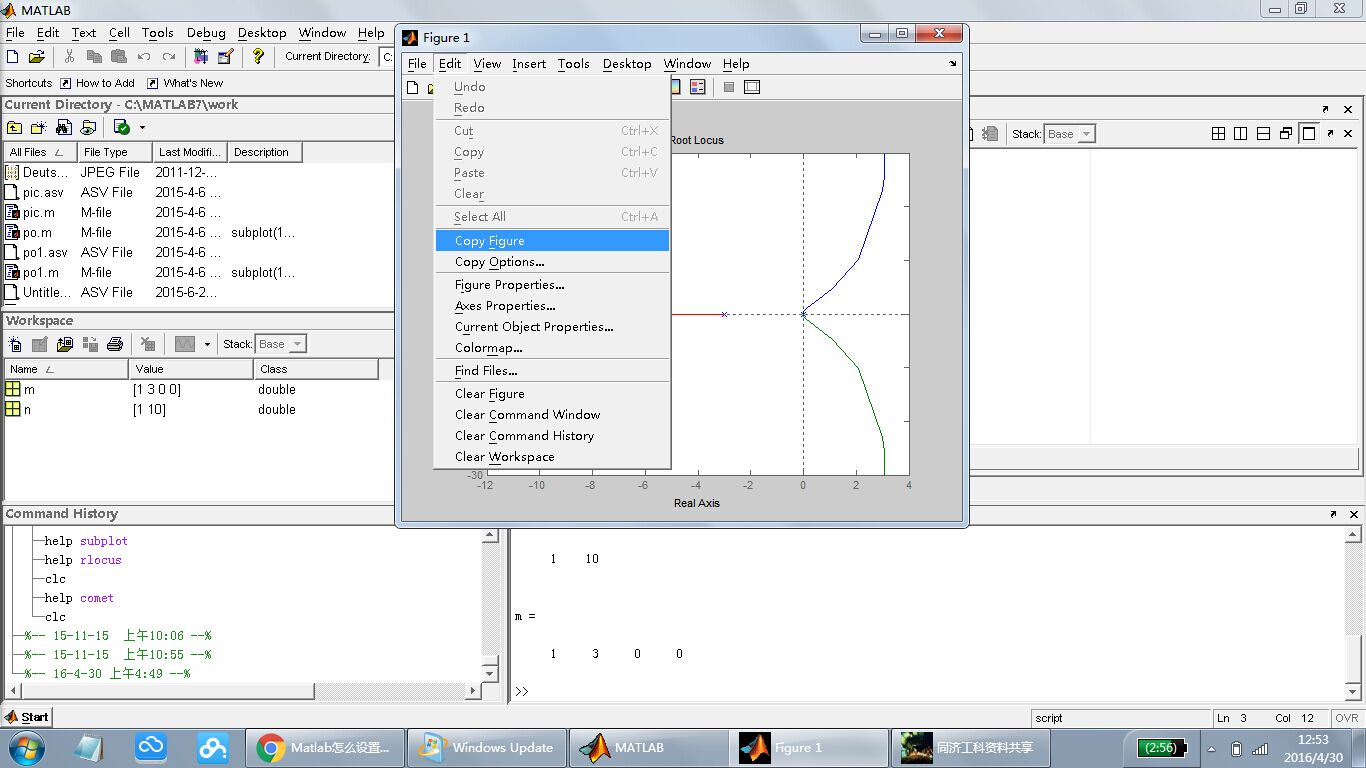This screenshot has height=768, width=1366.
Task: Open dropdown arrow next to plot icon
Action: [207, 344]
